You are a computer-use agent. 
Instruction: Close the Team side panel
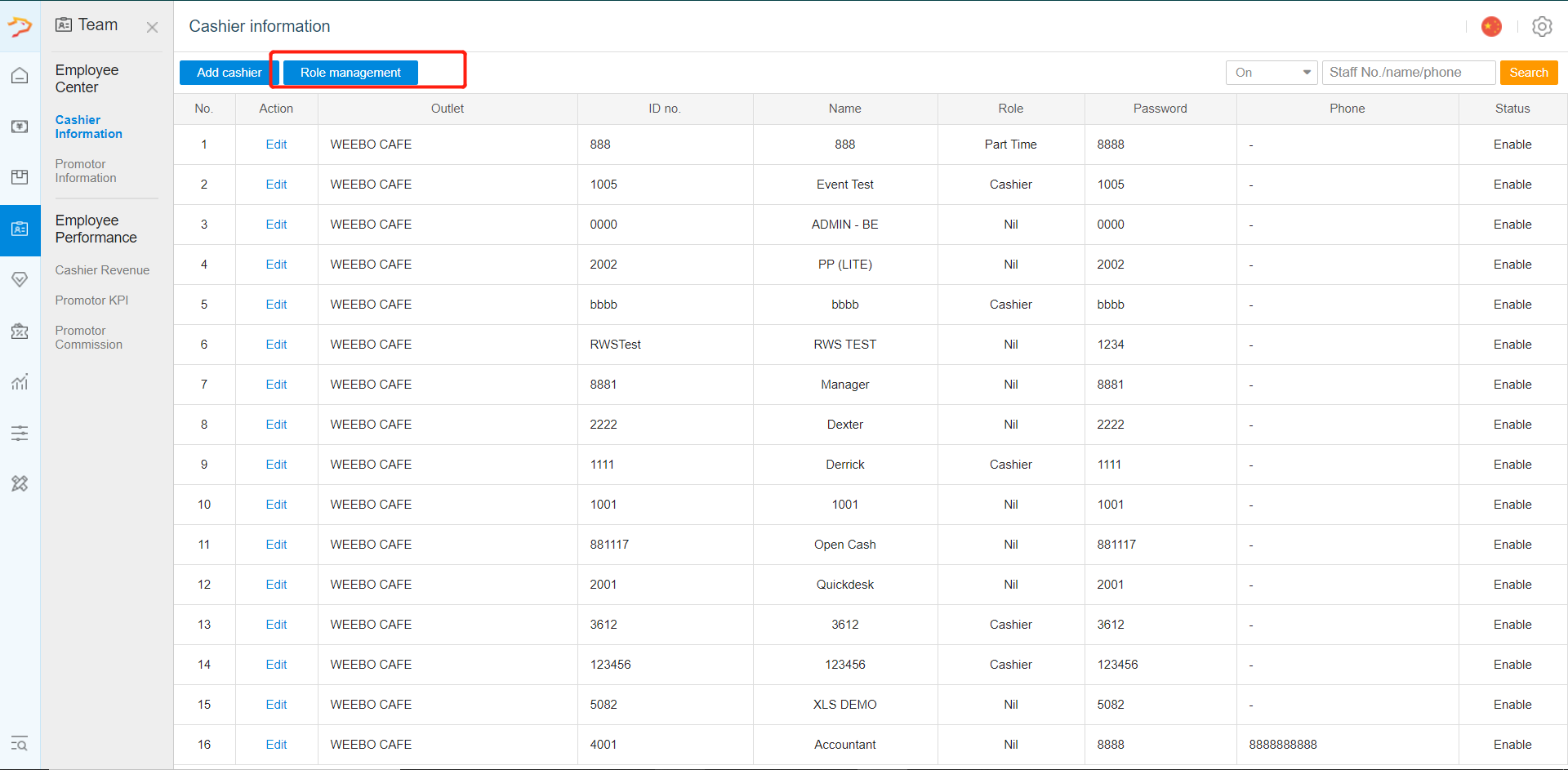152,27
